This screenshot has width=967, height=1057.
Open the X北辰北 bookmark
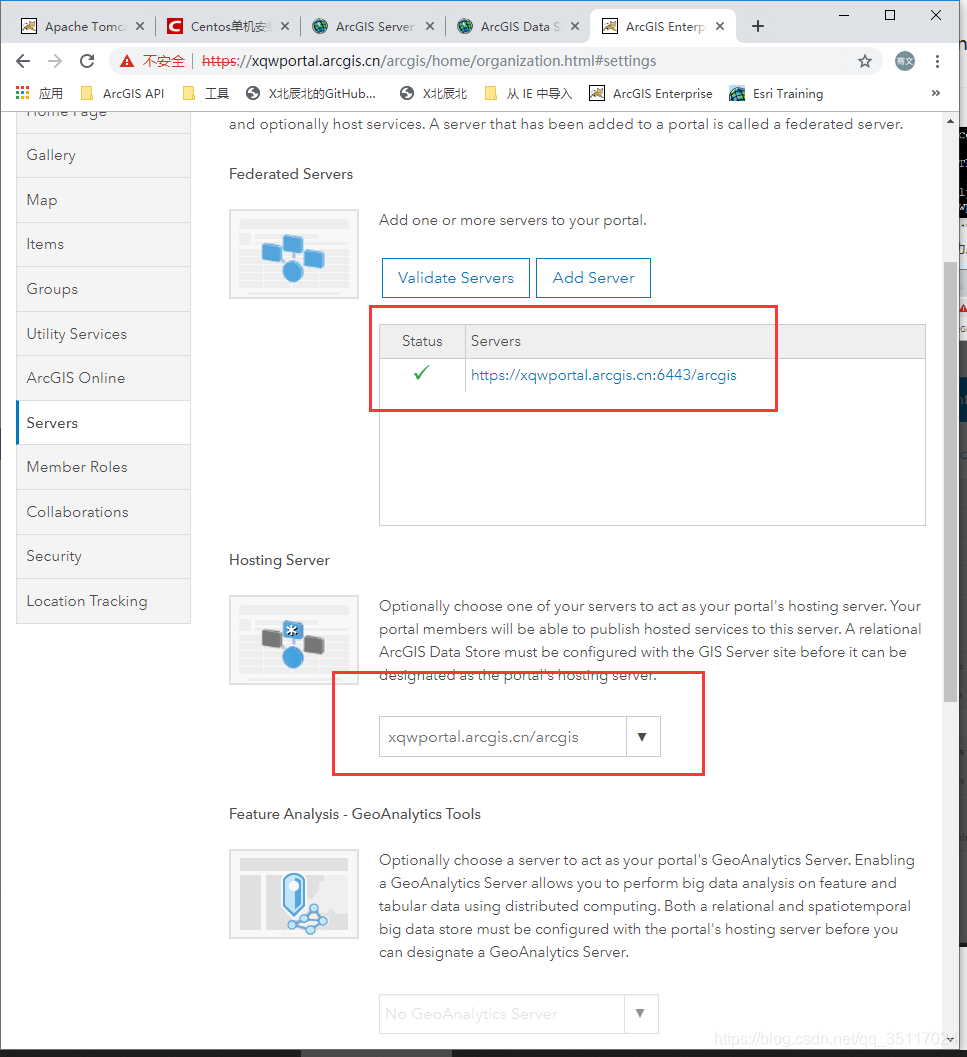[433, 93]
